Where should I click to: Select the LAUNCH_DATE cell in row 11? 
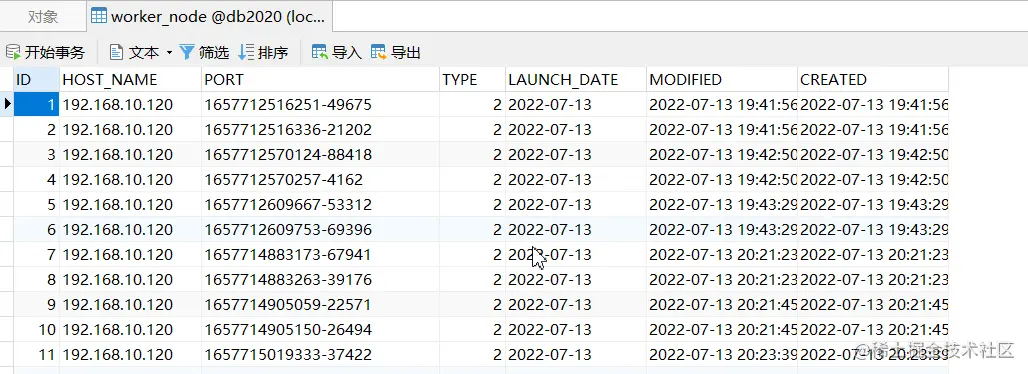click(576, 354)
